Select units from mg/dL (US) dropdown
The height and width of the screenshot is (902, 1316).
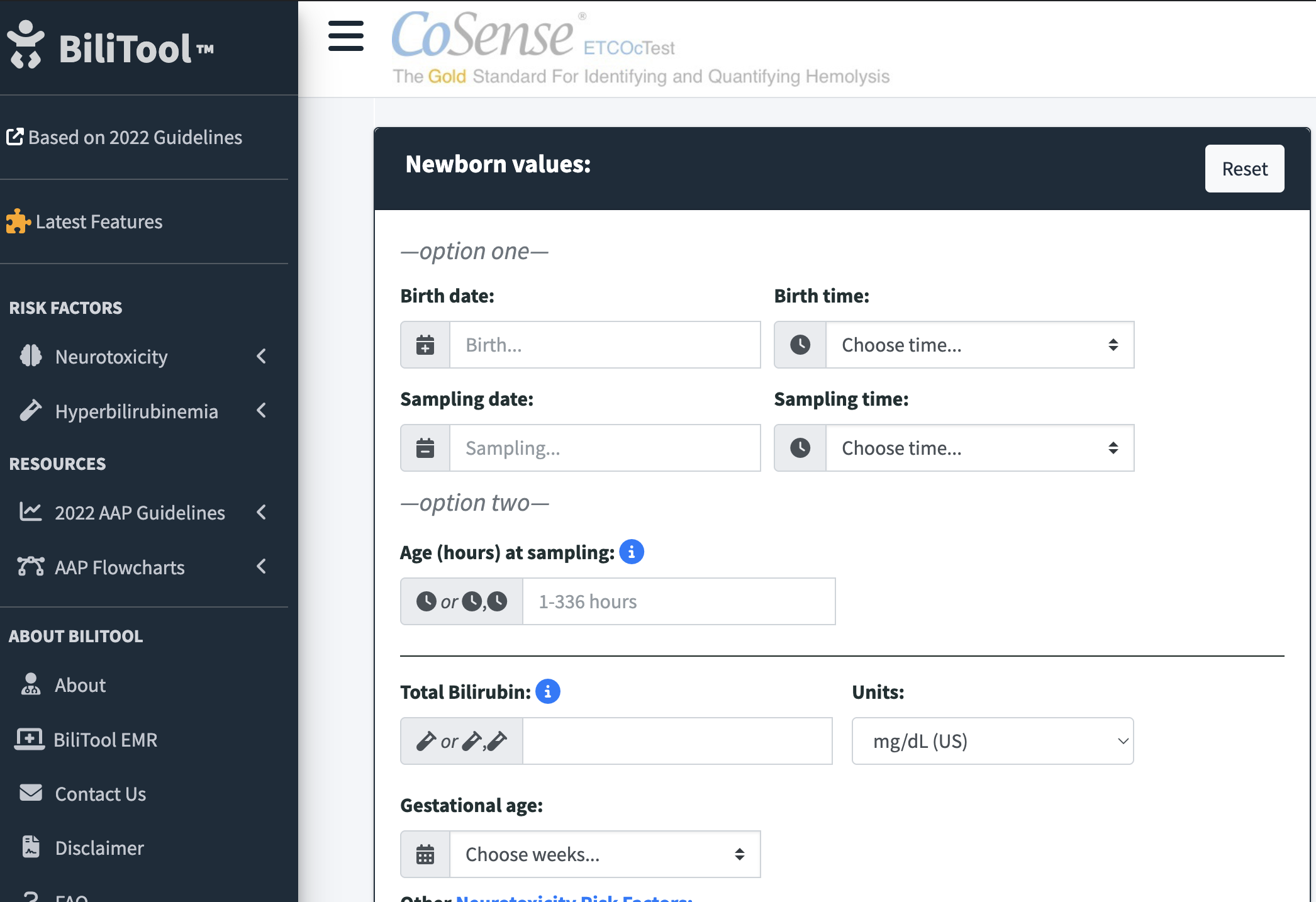tap(992, 741)
